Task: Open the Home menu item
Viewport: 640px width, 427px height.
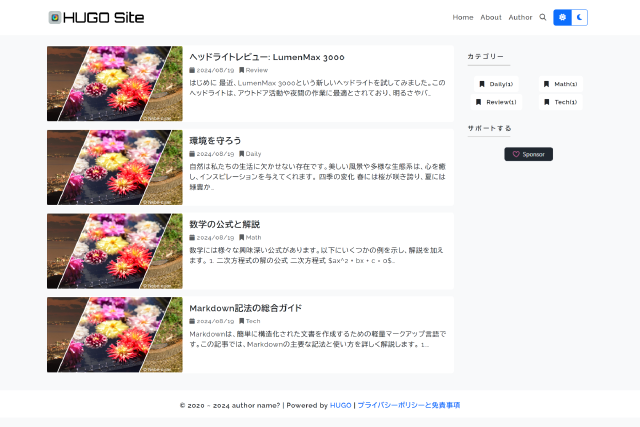Action: pyautogui.click(x=463, y=17)
